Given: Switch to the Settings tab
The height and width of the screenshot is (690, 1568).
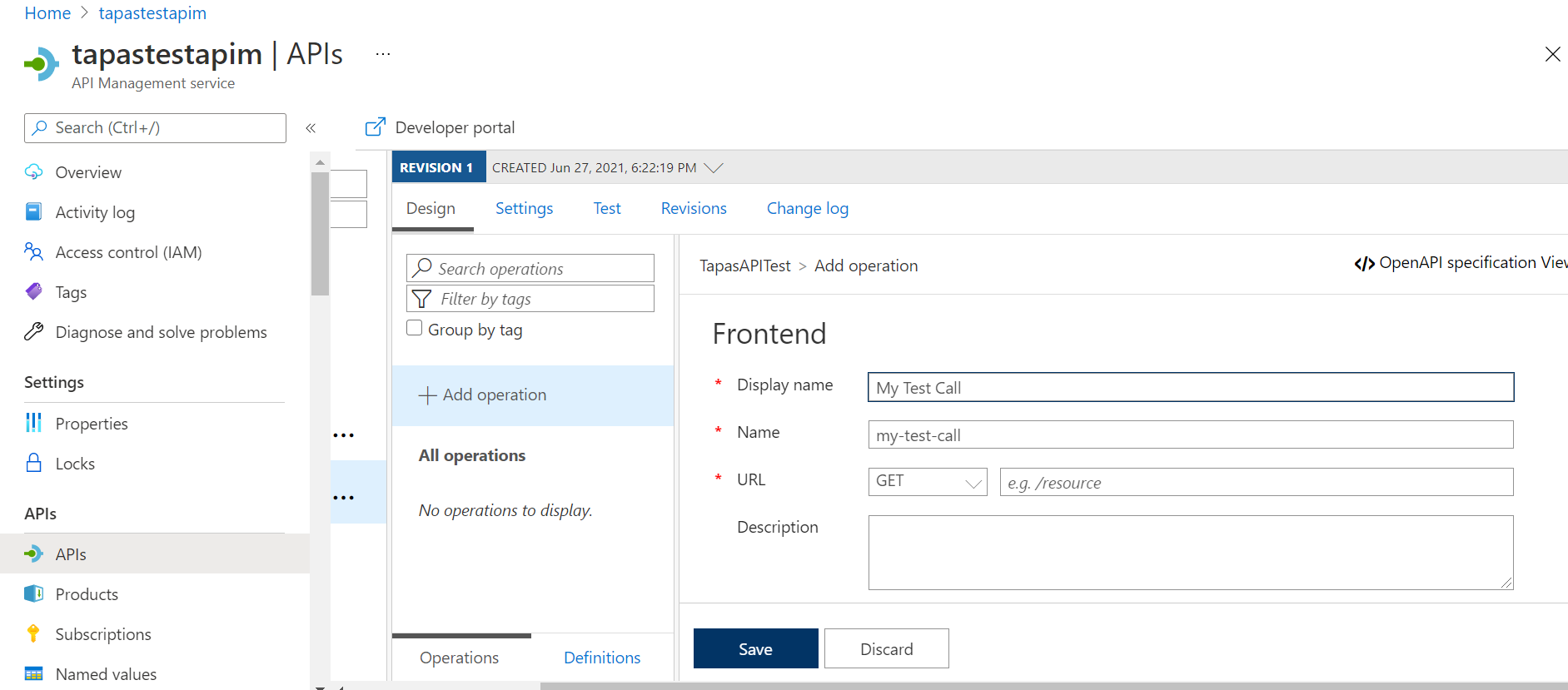Looking at the screenshot, I should click(x=524, y=208).
